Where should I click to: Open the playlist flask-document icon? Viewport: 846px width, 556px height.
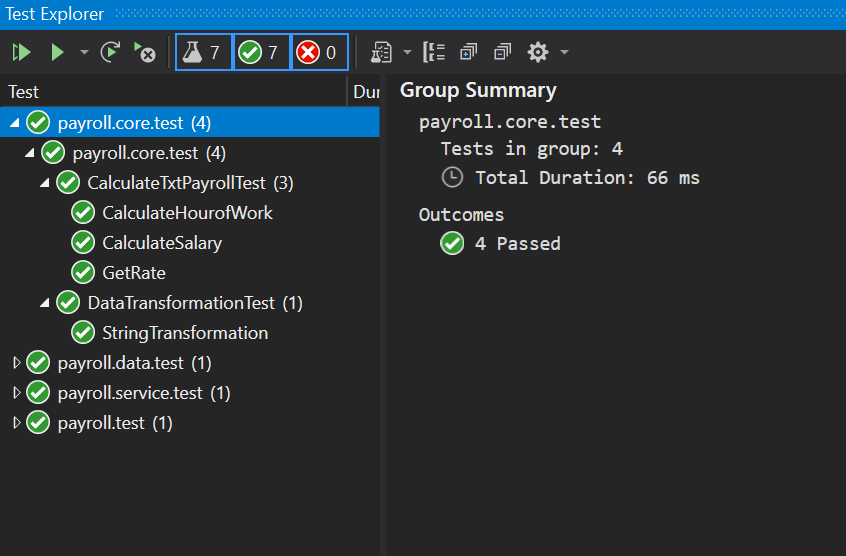pos(381,52)
